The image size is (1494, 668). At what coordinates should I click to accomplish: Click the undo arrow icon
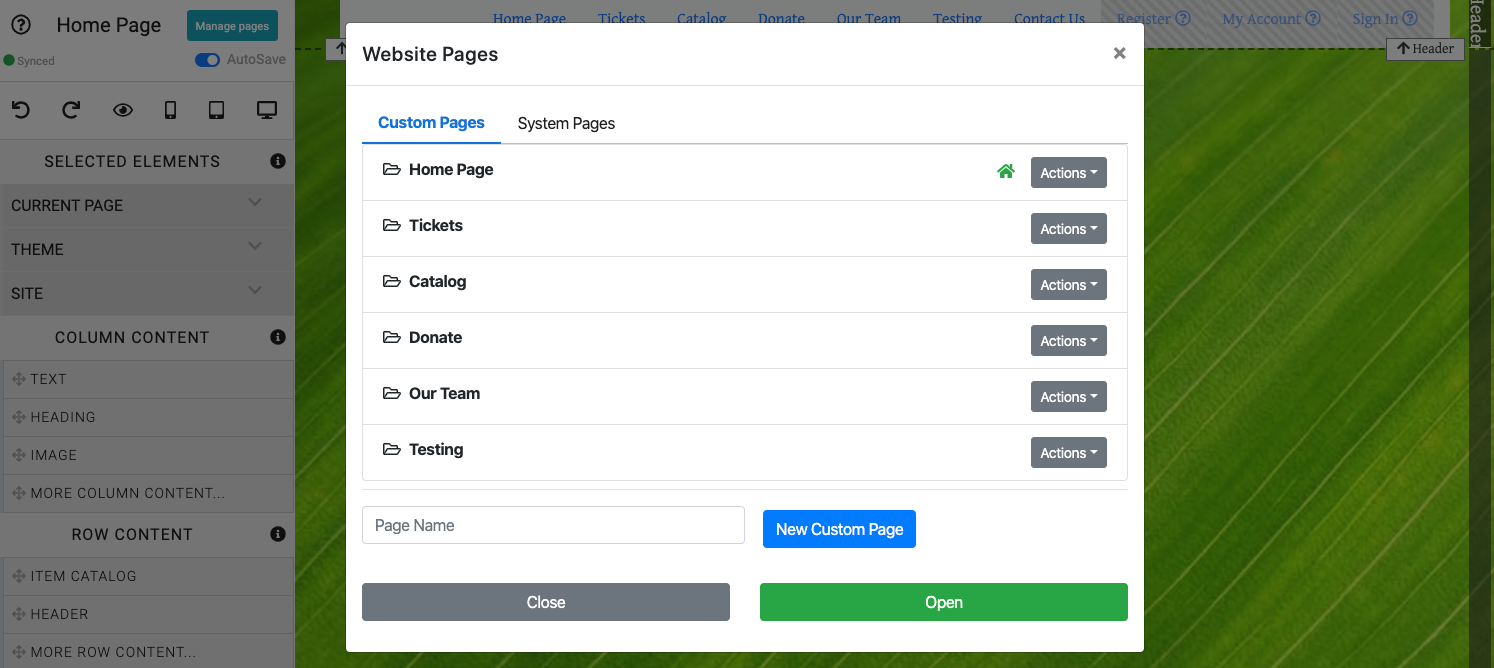click(21, 110)
